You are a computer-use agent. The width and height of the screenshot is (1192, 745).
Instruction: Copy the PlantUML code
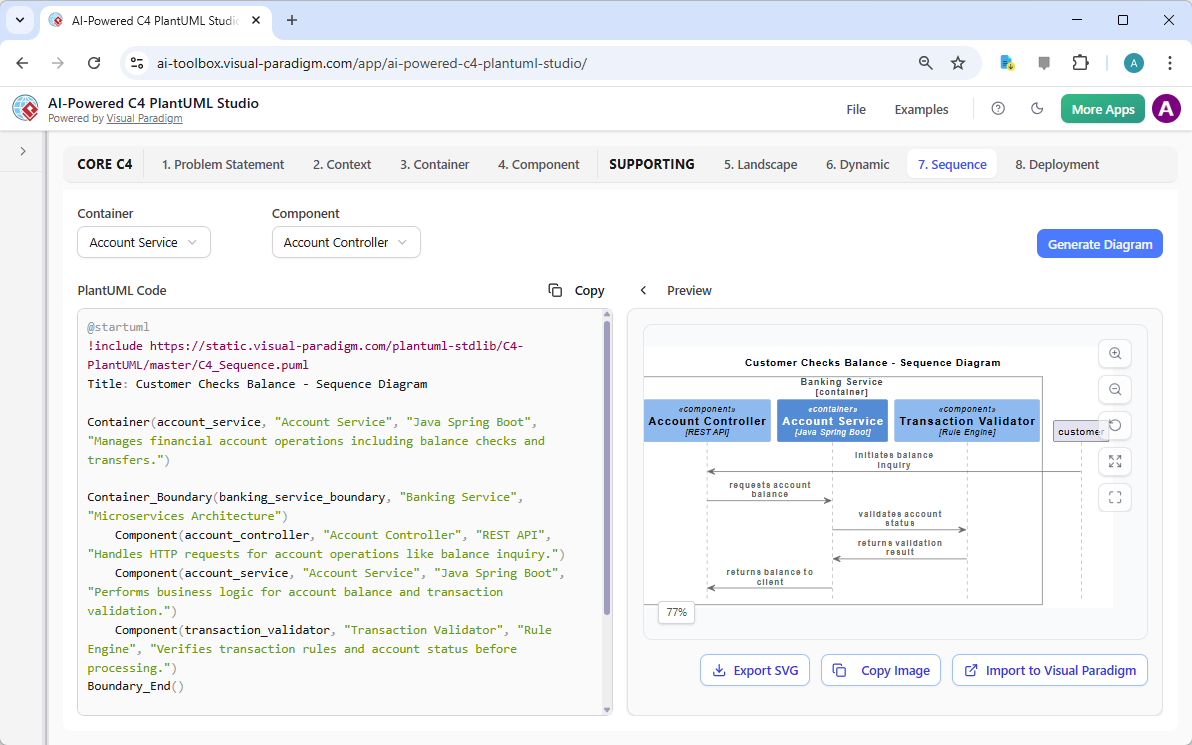(576, 290)
